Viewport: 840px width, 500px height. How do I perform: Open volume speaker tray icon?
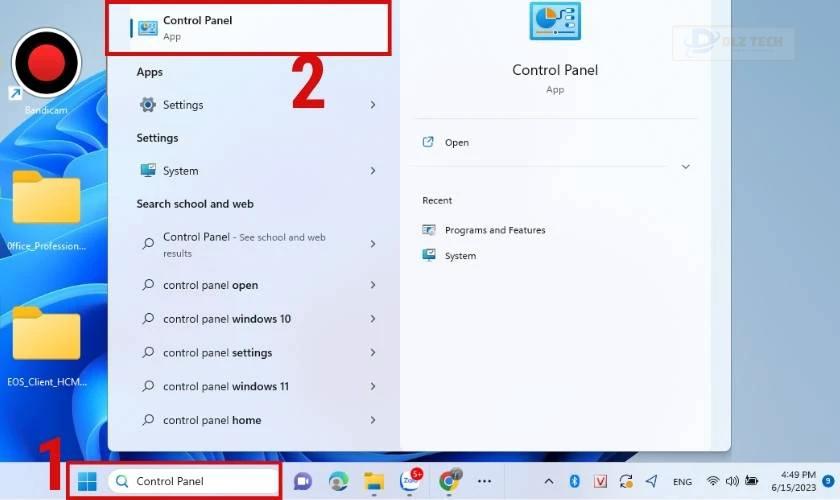coord(732,481)
